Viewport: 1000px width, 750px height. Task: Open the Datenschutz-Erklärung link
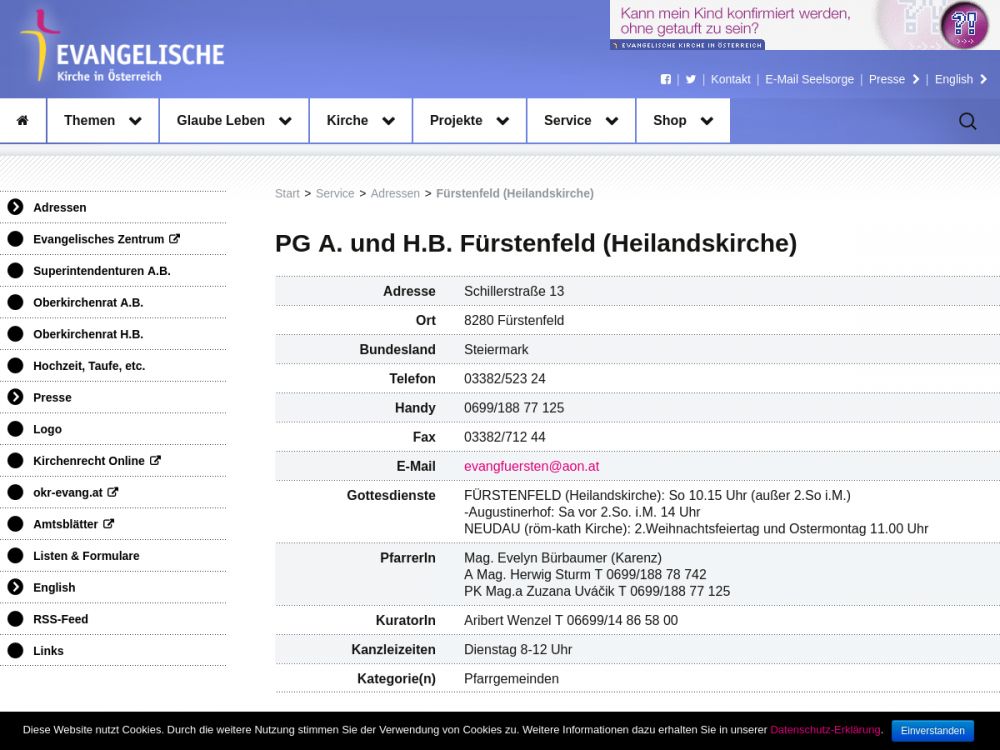[x=825, y=730]
